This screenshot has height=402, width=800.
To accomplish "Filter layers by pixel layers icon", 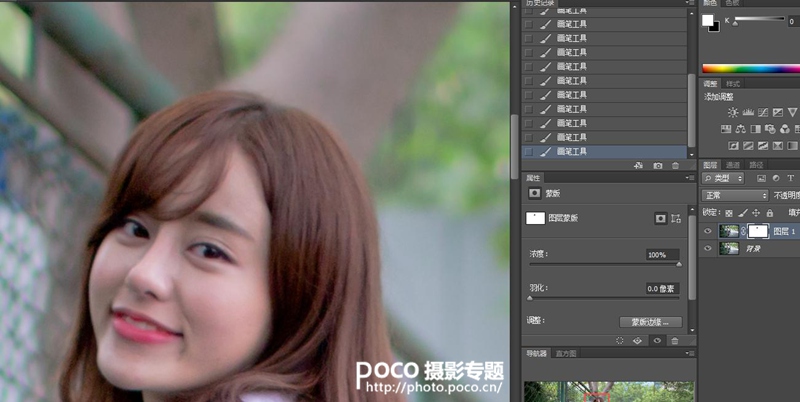I will pyautogui.click(x=761, y=178).
